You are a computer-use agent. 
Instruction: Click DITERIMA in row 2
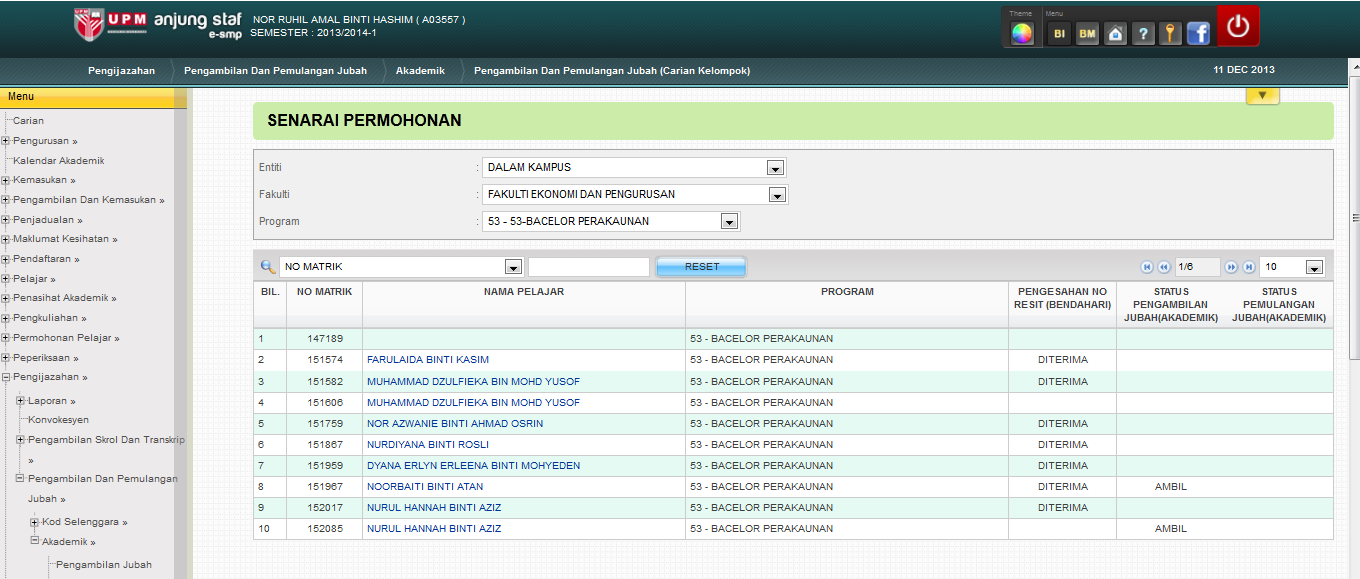coord(1062,360)
